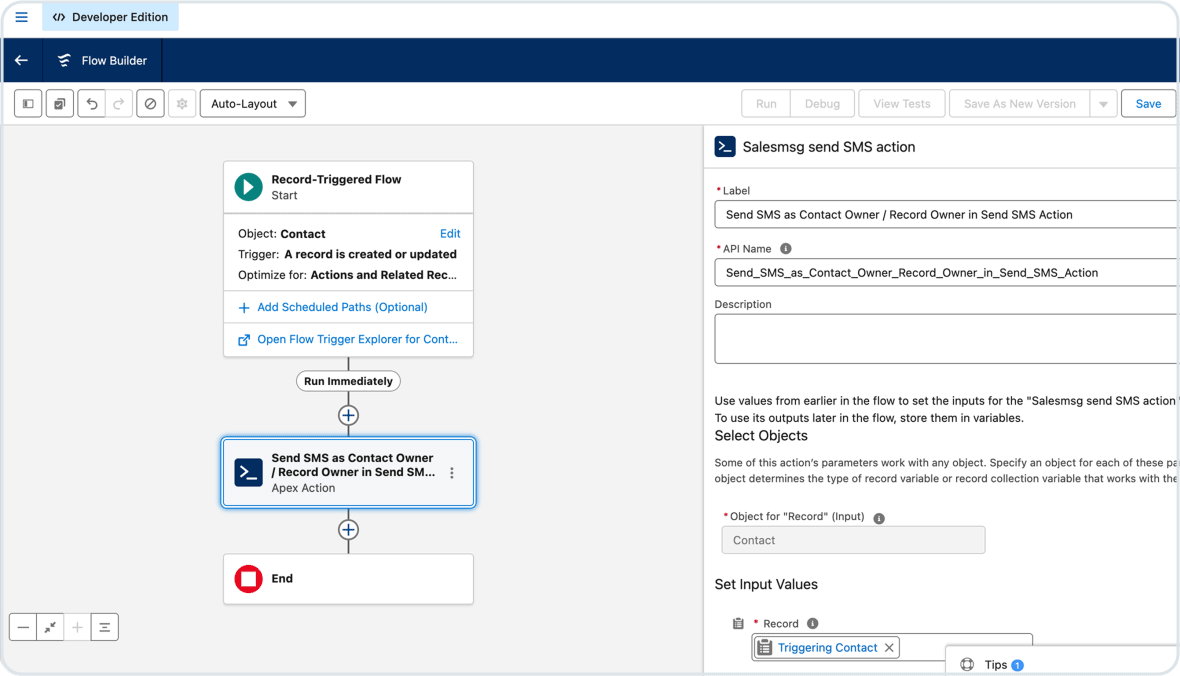1180x676 pixels.
Task: Click the Record-Triggered Flow start icon
Action: tap(248, 187)
